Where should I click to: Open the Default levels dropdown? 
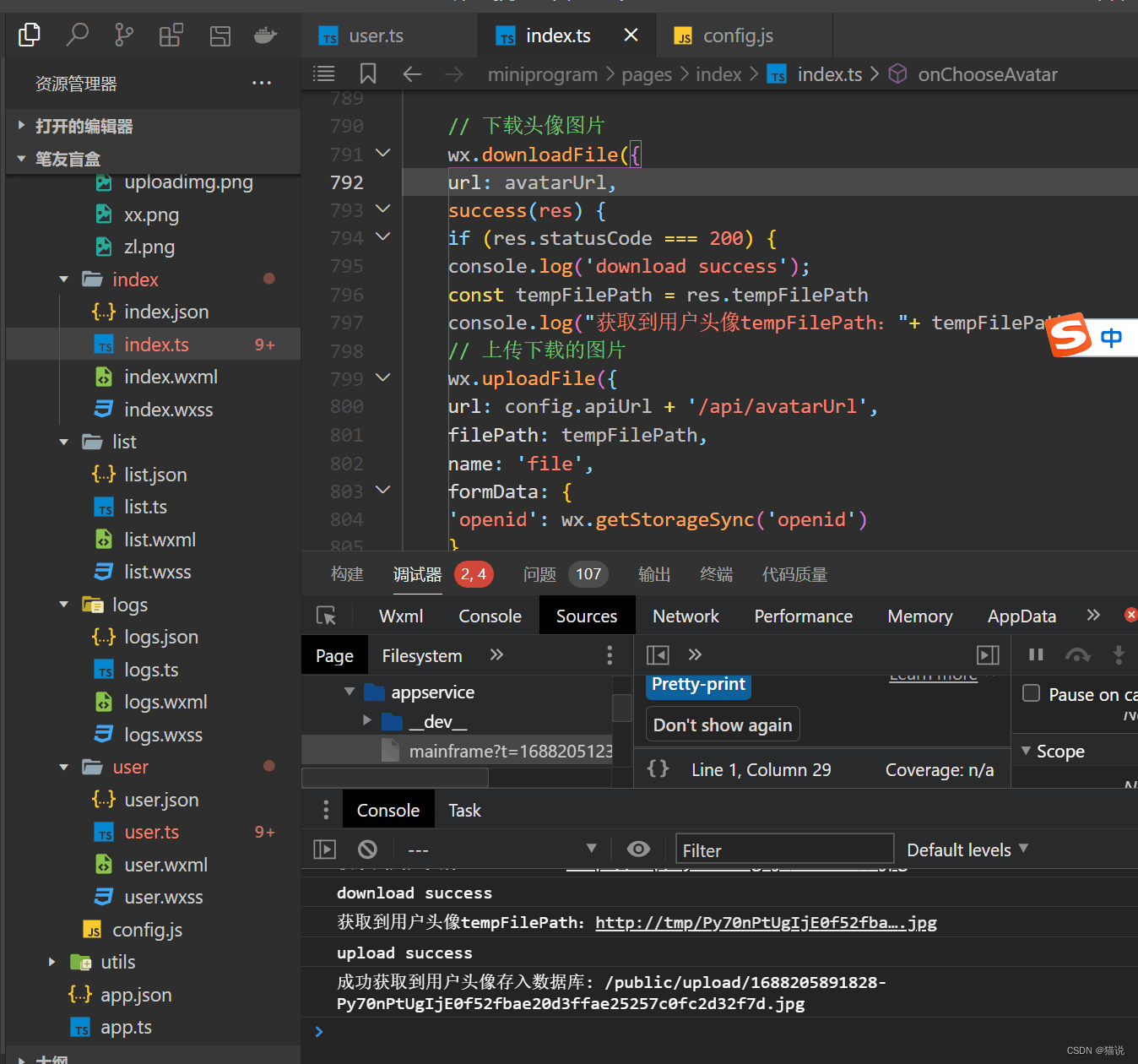coord(967,850)
